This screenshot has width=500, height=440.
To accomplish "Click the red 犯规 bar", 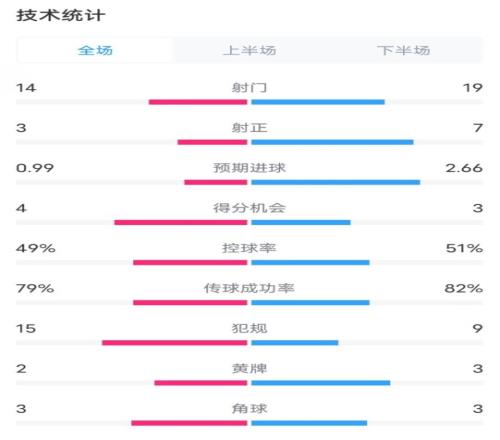I will [x=175, y=343].
